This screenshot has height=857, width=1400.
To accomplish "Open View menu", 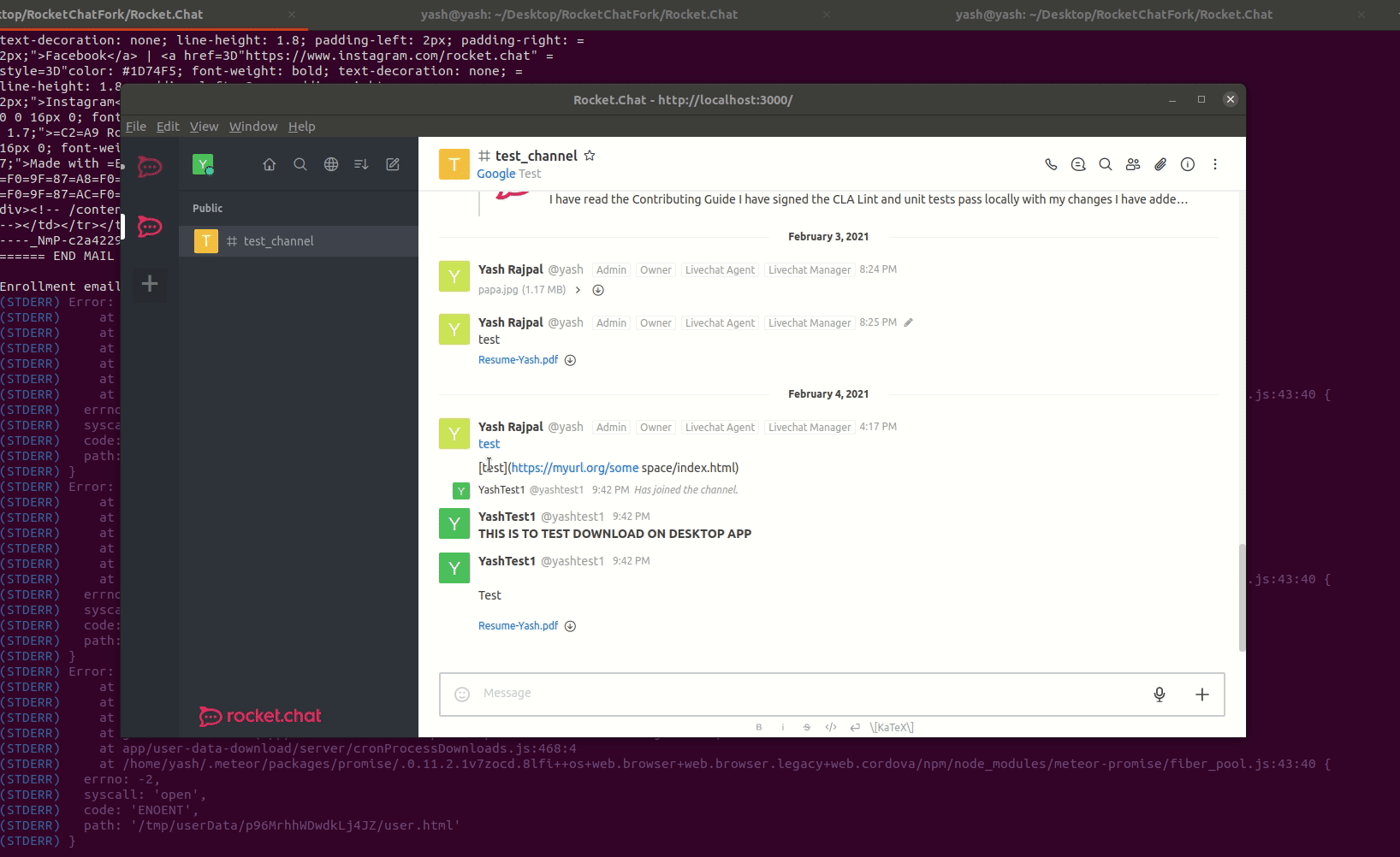I will click(204, 126).
